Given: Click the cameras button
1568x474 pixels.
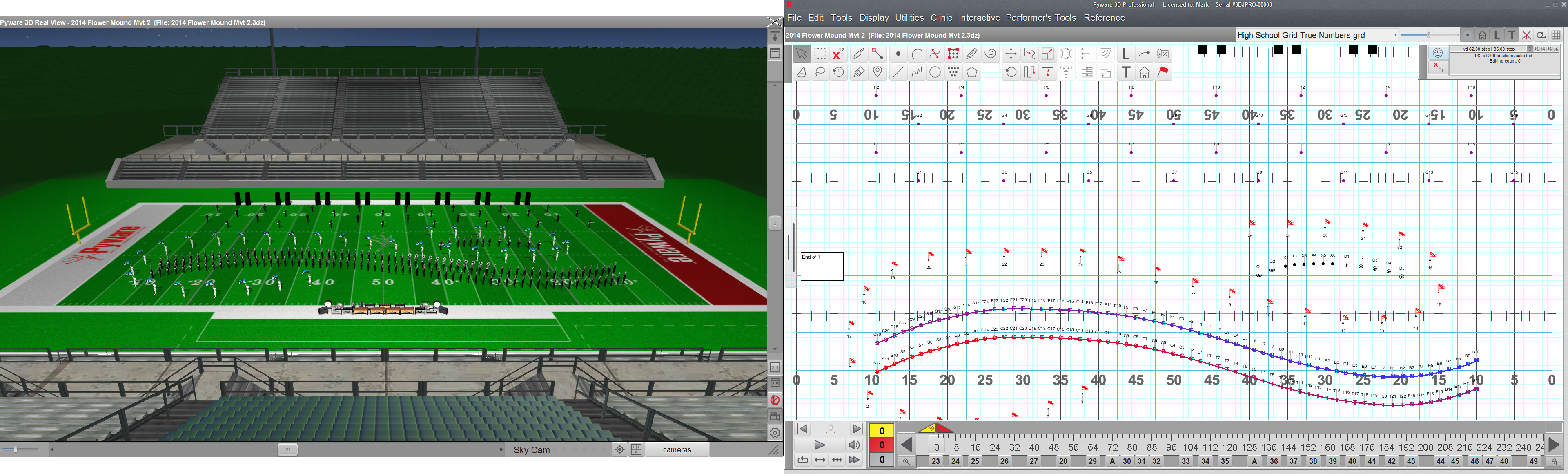Looking at the screenshot, I should 677,449.
